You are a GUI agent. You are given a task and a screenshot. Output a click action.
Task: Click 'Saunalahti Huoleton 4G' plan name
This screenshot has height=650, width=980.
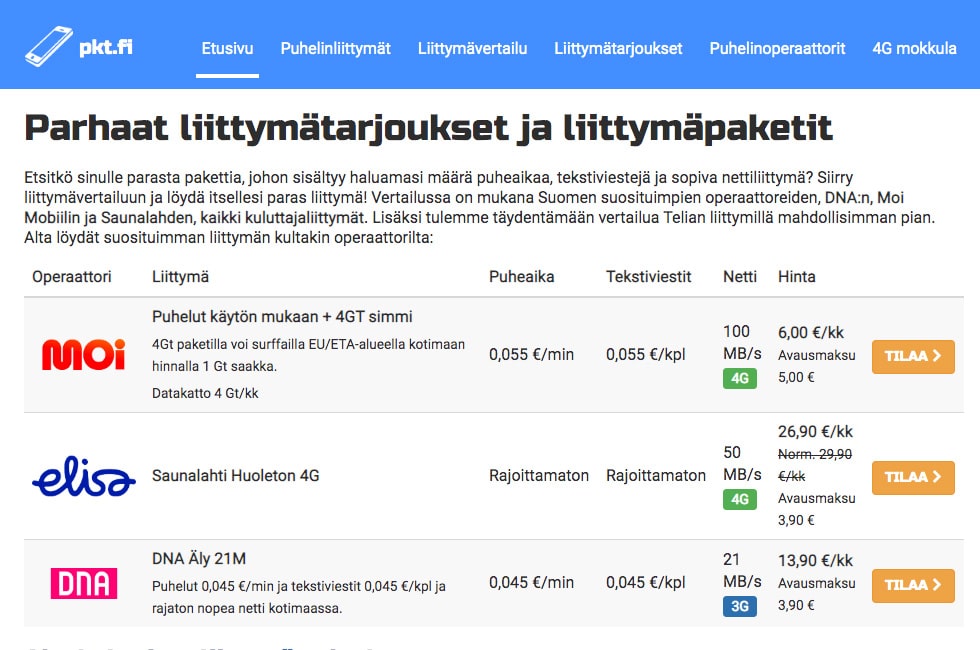point(236,476)
